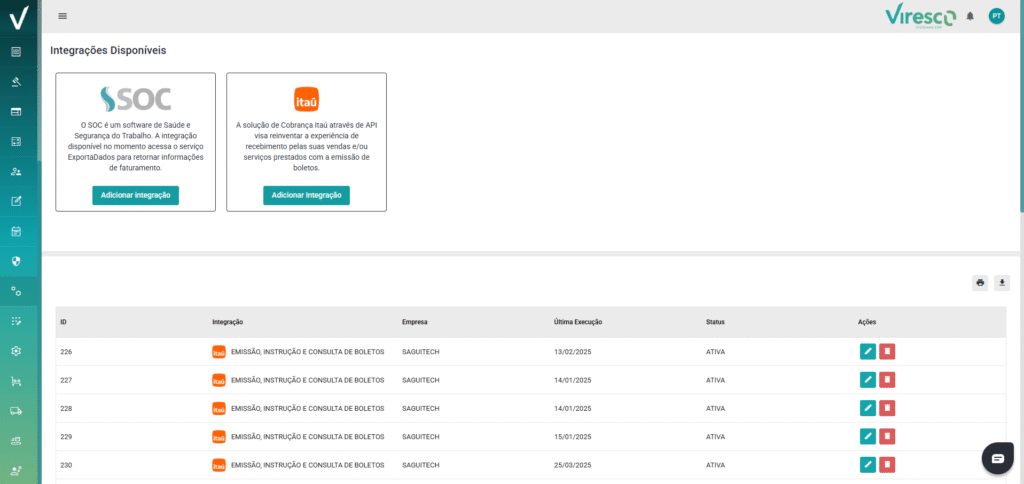Click the page vertical scrollbar
Viewport: 1024px width, 484px height.
point(1021,100)
